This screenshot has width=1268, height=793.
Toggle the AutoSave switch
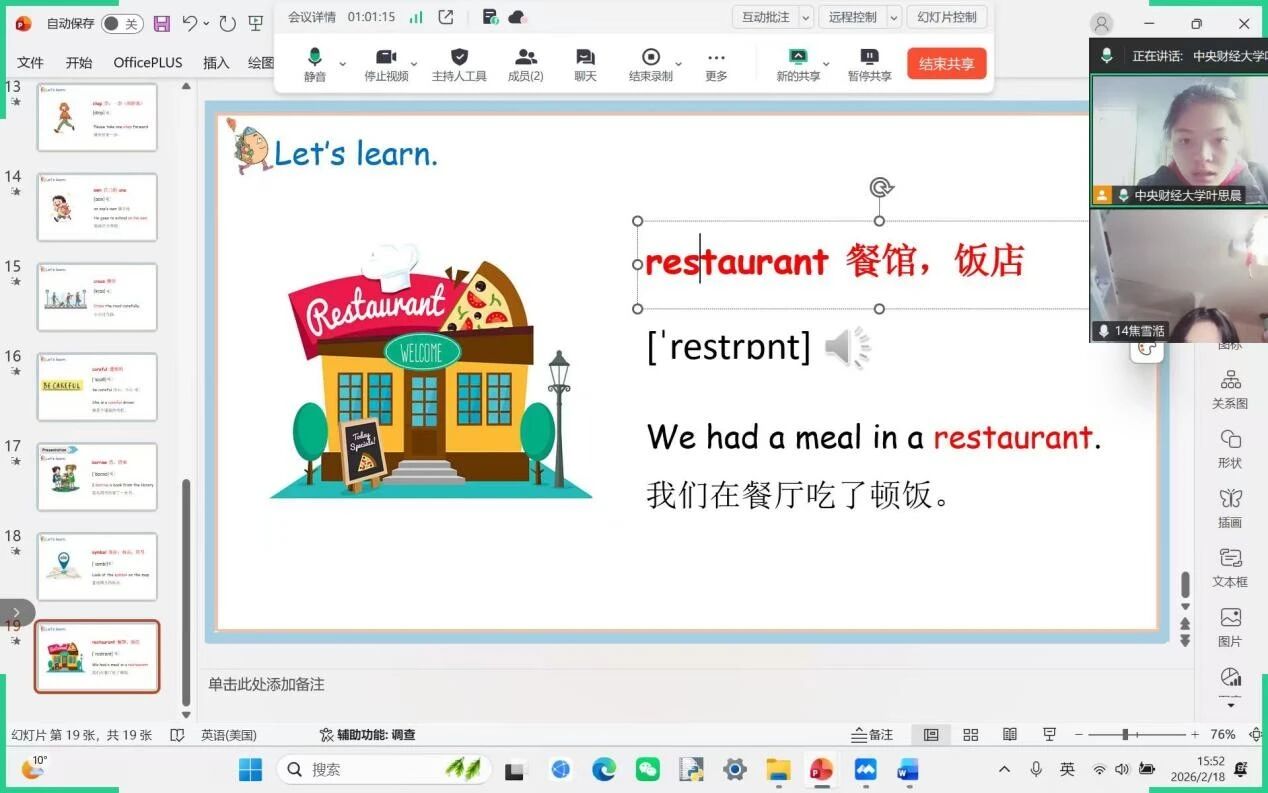(x=122, y=23)
